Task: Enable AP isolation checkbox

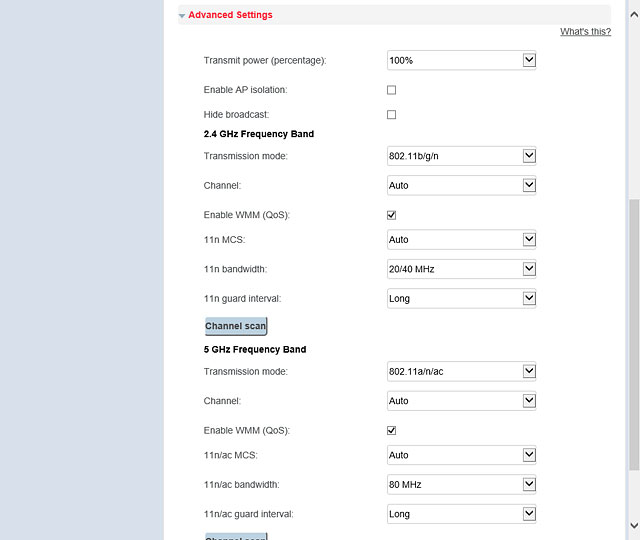Action: pos(391,90)
